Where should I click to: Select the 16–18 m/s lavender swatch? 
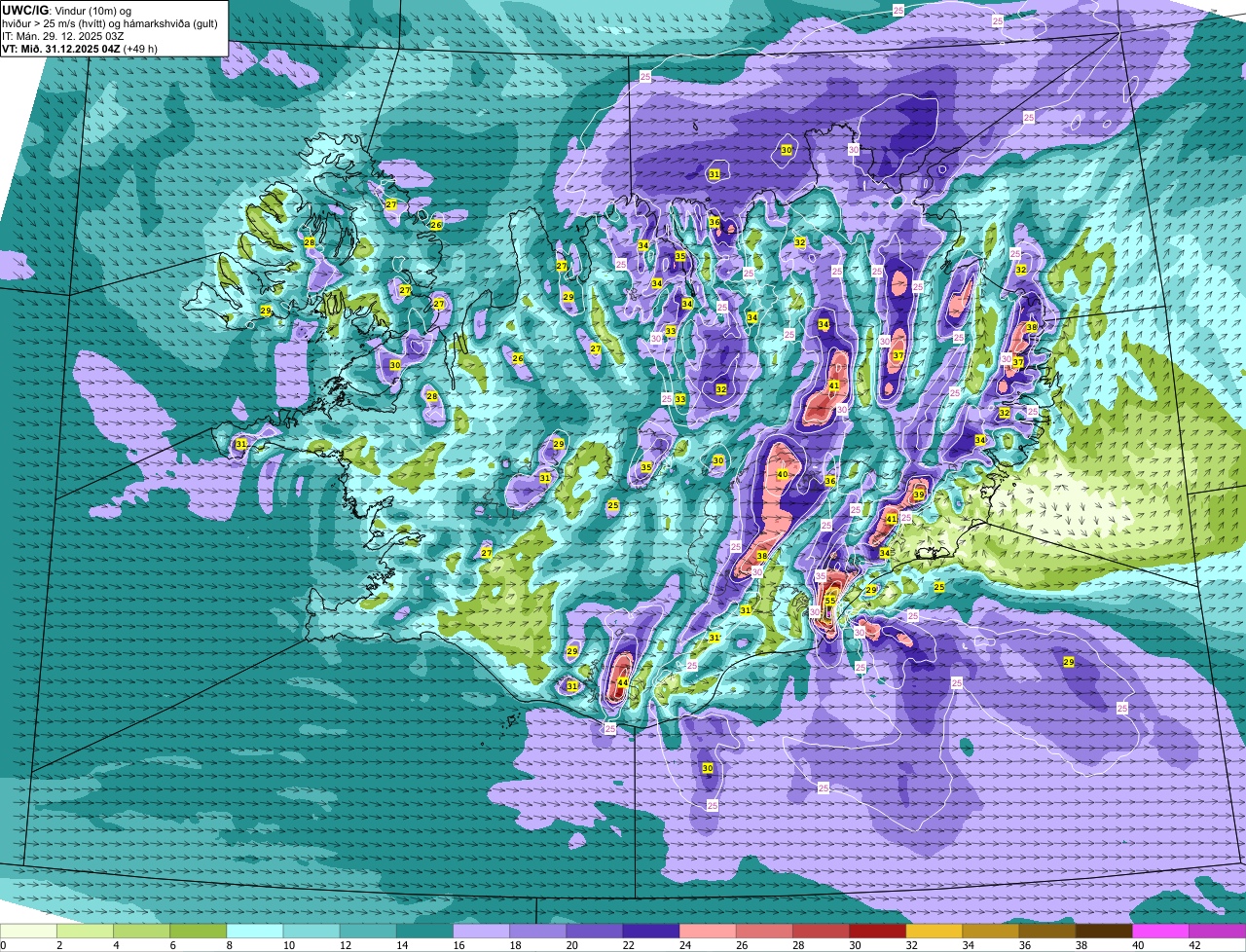point(481,932)
